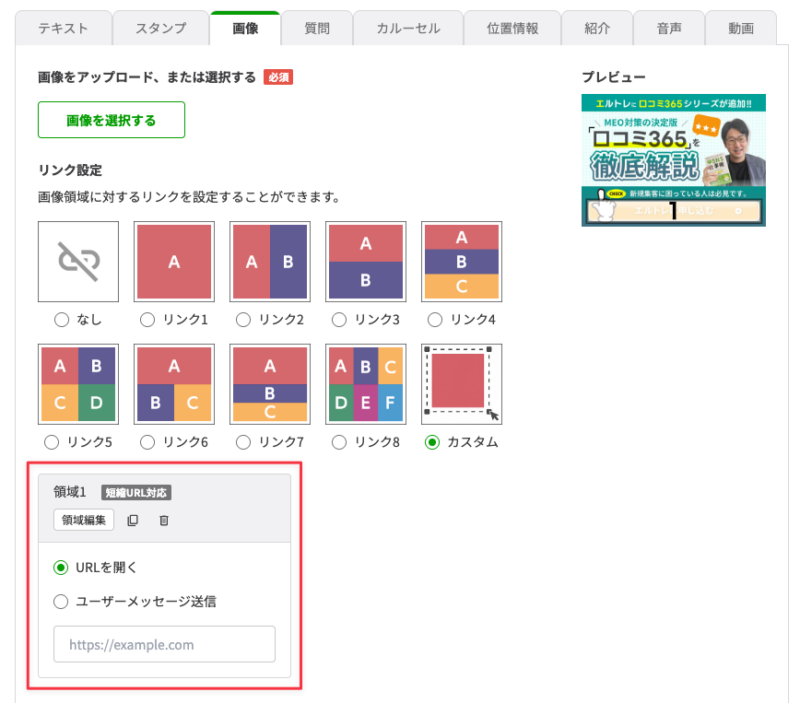Click the 画像を選択する button
800x703 pixels.
coord(111,120)
